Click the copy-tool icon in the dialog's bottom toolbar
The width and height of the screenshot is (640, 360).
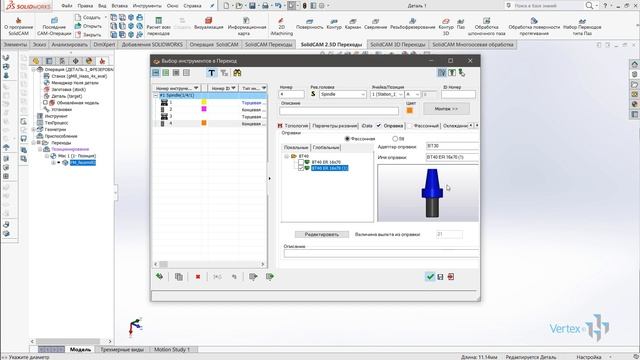point(179,277)
